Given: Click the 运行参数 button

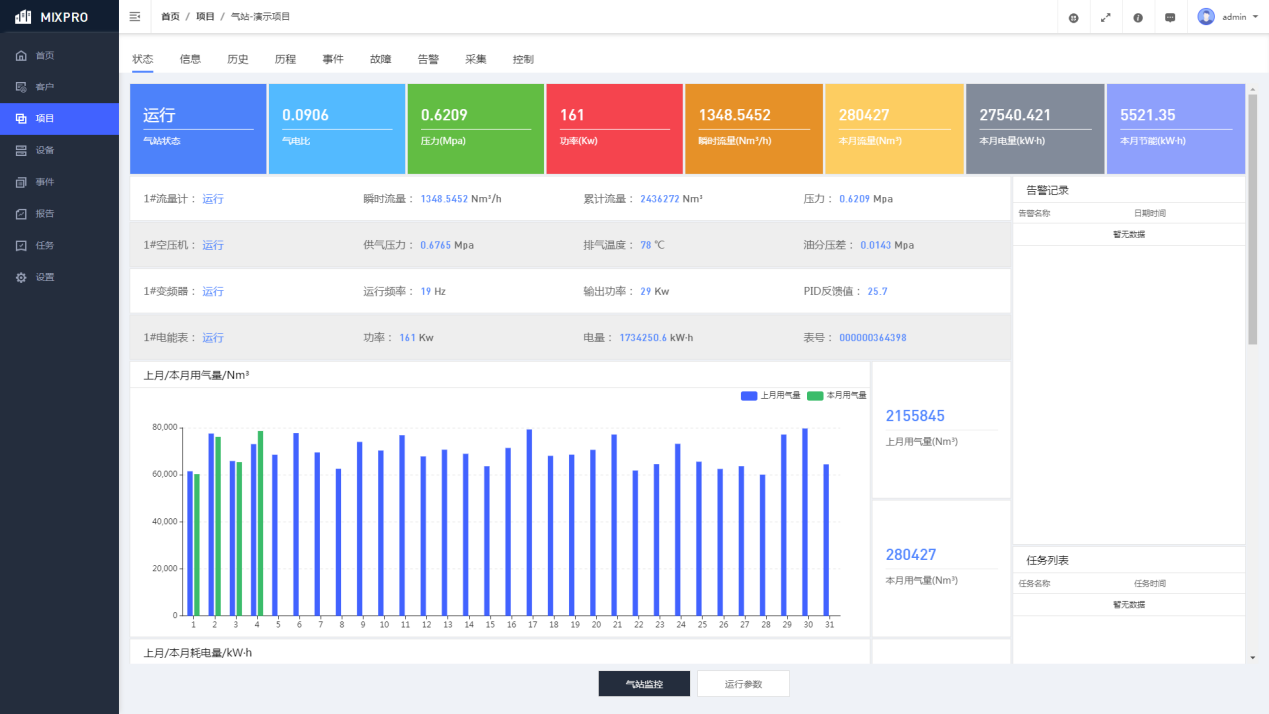Looking at the screenshot, I should [743, 684].
